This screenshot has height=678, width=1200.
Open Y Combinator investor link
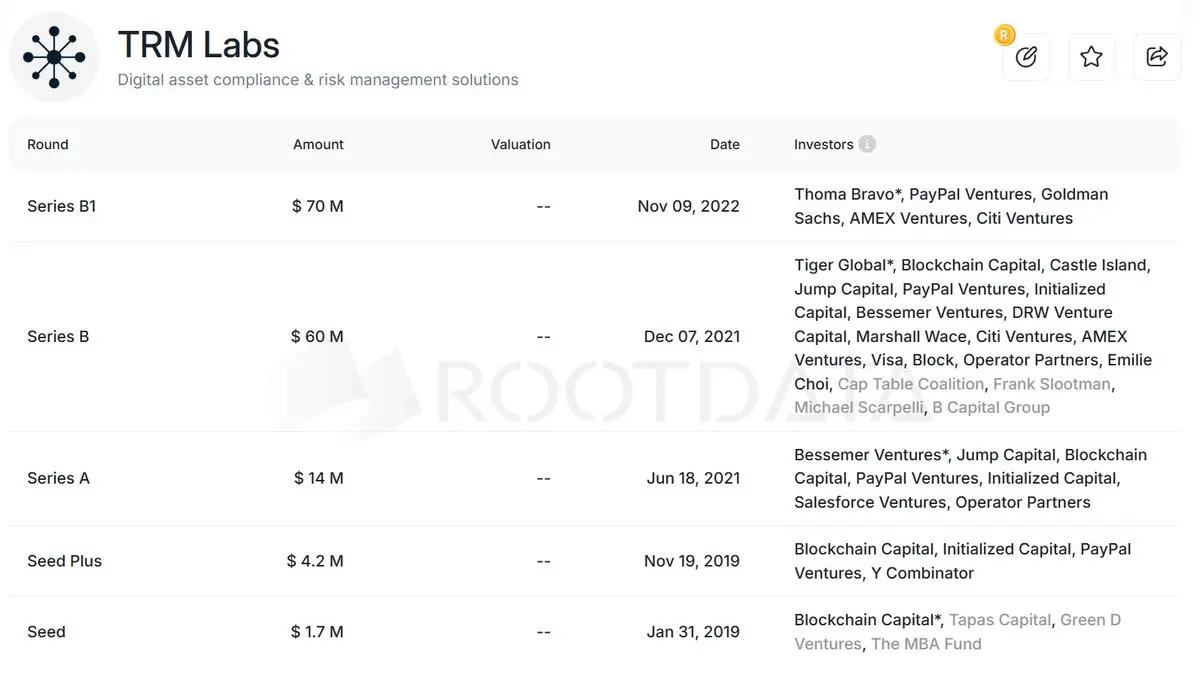click(922, 573)
